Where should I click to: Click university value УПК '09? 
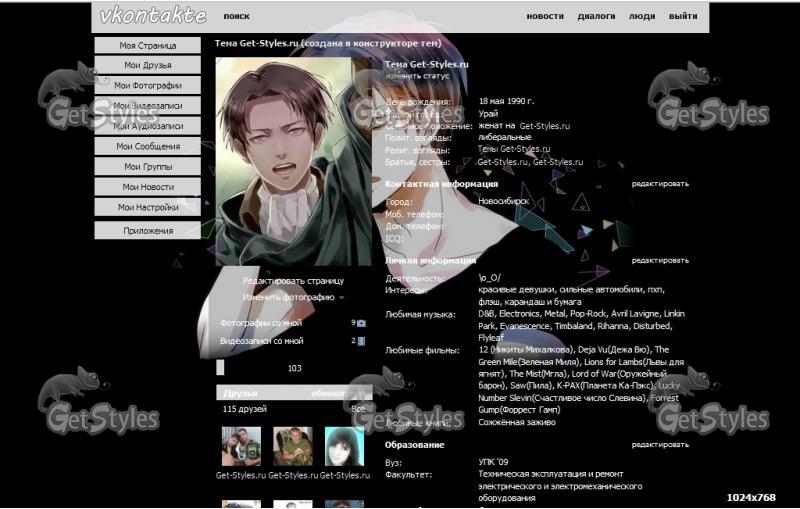click(493, 462)
